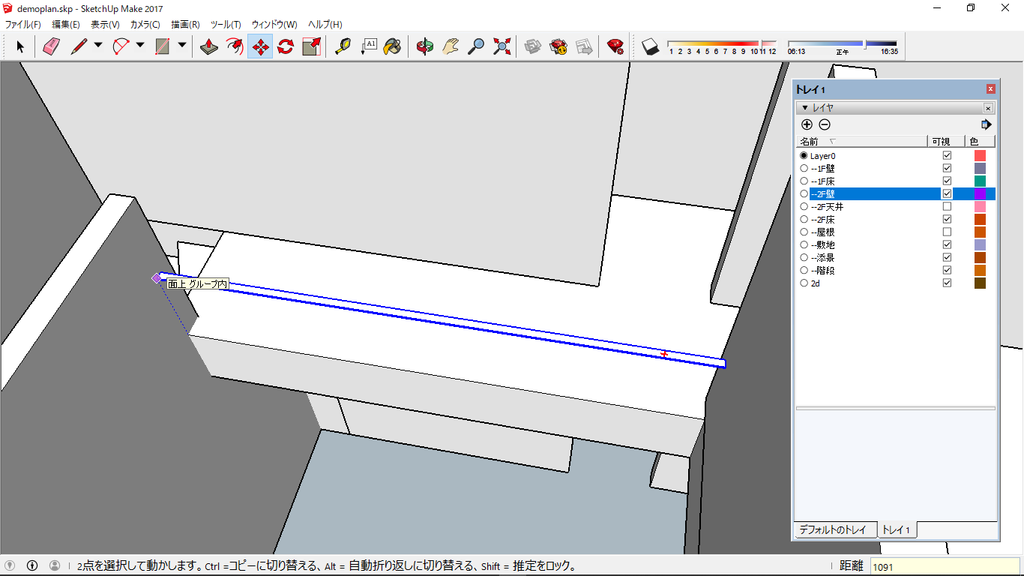Image resolution: width=1024 pixels, height=576 pixels.
Task: Open Extension Warehouse icon
Action: pyautogui.click(x=558, y=46)
